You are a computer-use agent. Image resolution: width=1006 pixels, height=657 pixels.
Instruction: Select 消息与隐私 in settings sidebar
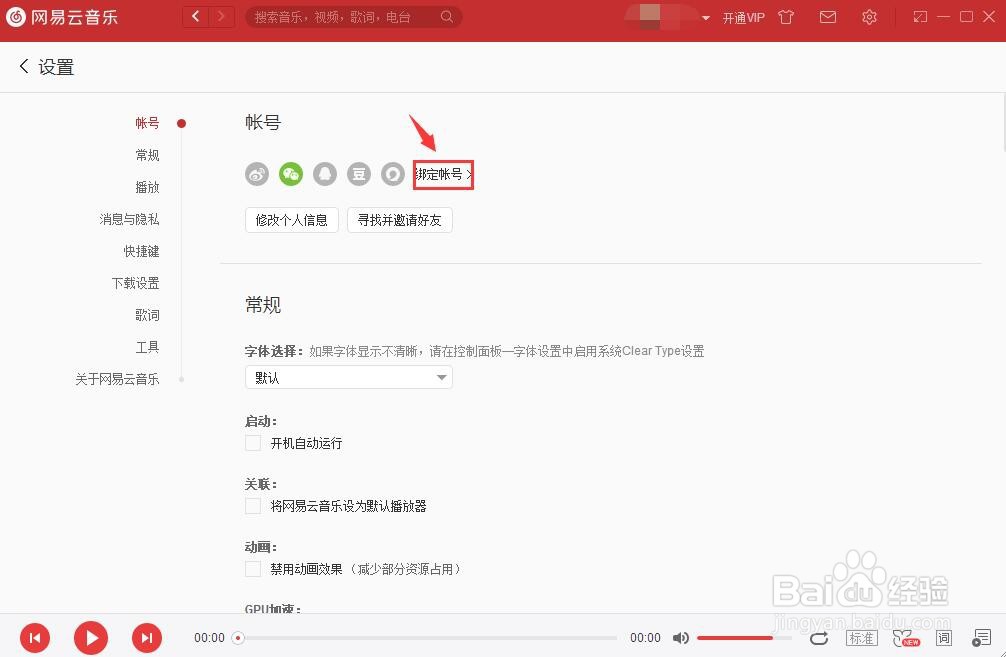(129, 219)
